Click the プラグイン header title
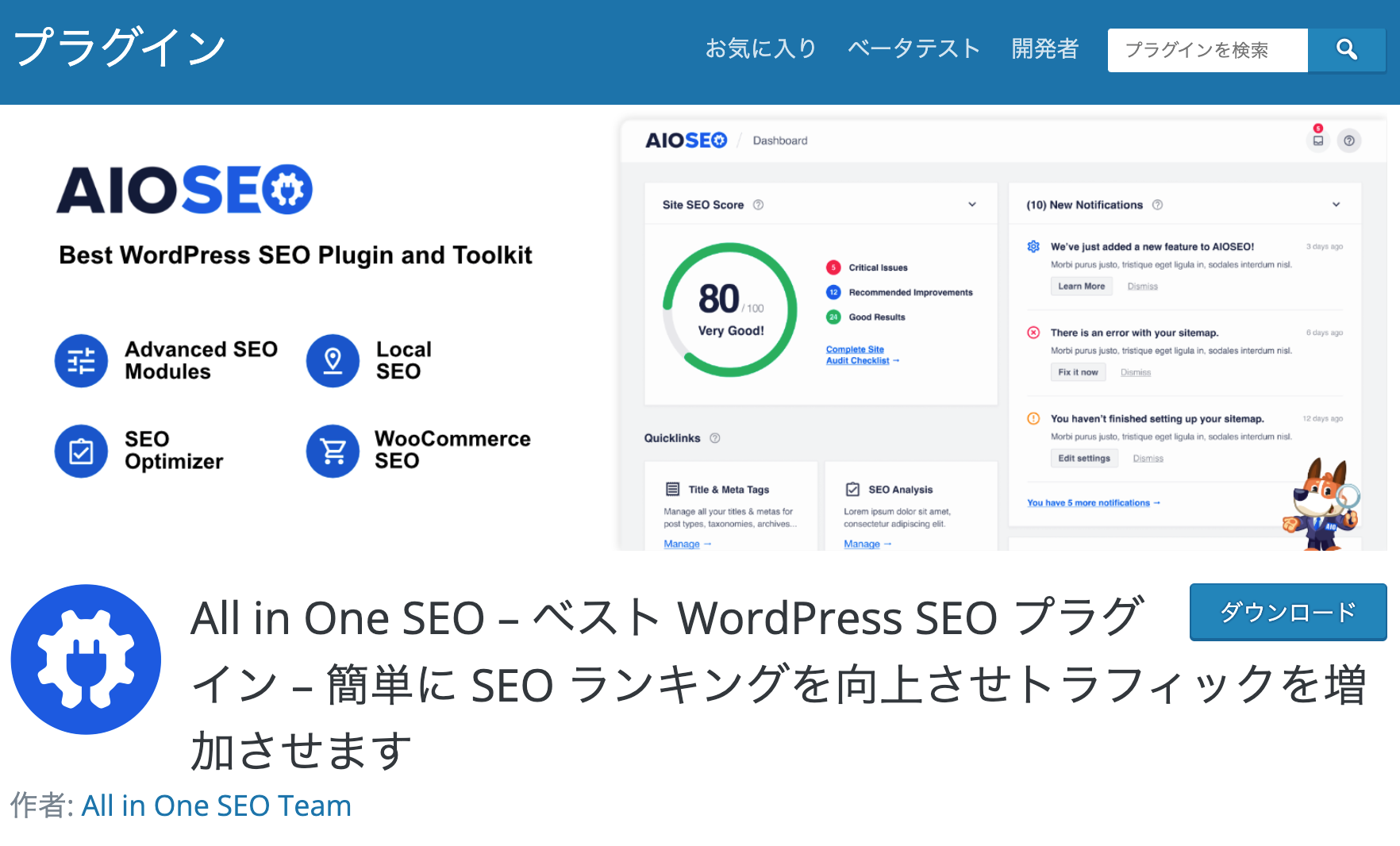Viewport: 1400px width, 846px height. click(120, 48)
